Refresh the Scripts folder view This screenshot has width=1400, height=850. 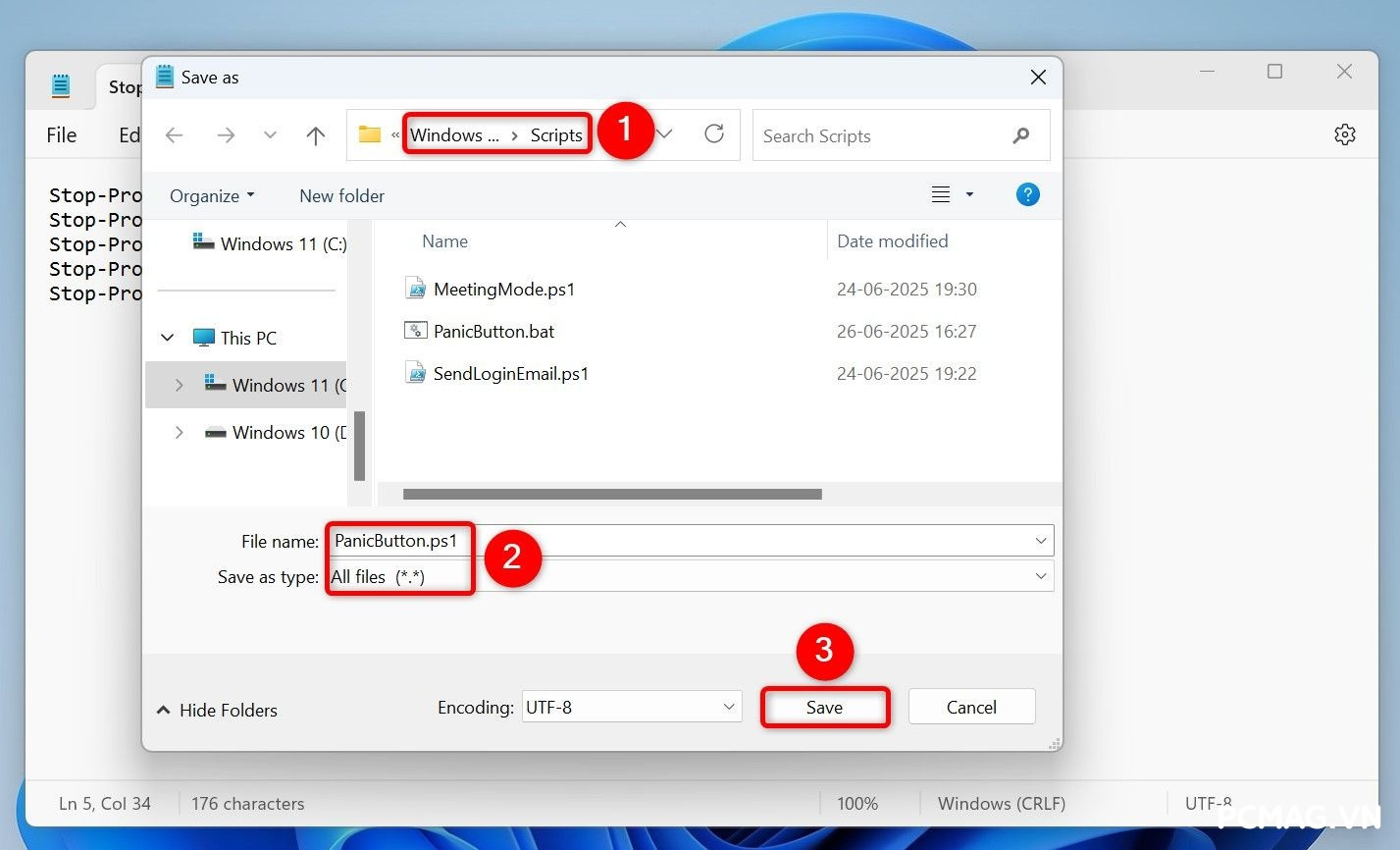(x=713, y=134)
